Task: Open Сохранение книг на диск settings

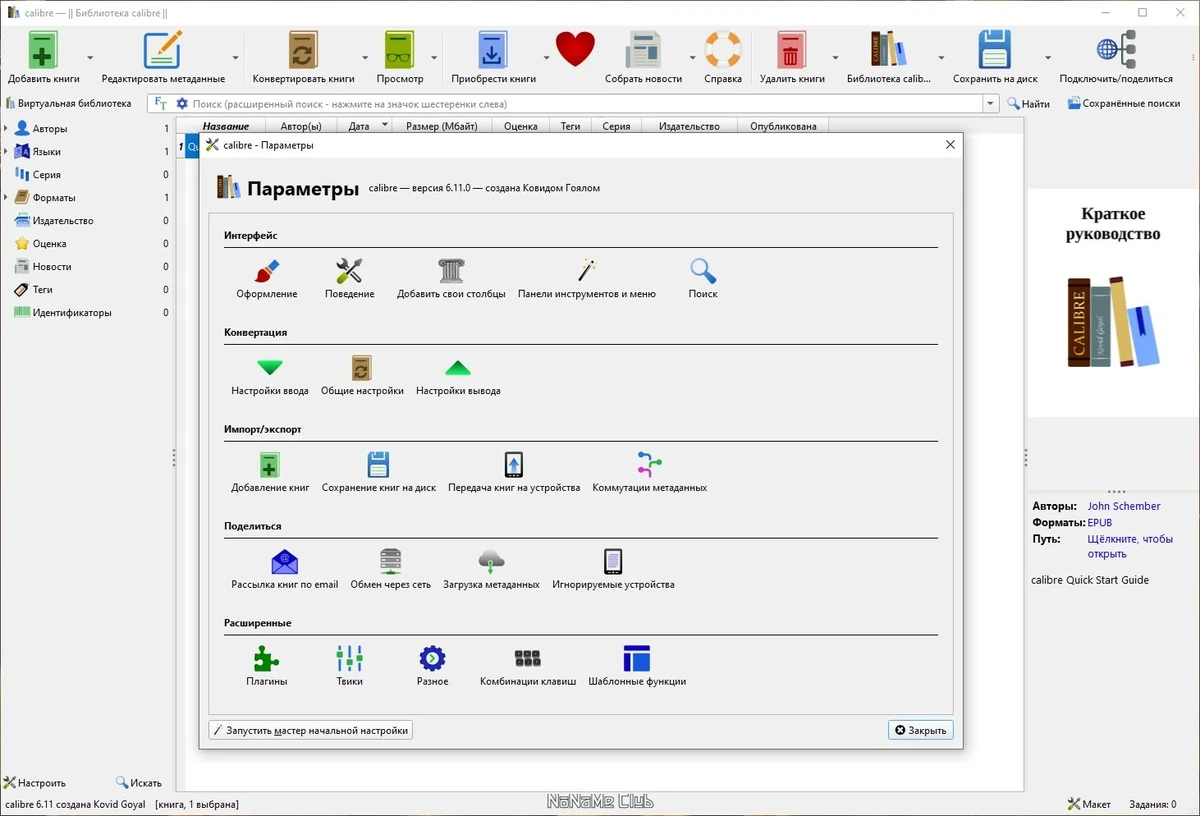Action: coord(379,473)
